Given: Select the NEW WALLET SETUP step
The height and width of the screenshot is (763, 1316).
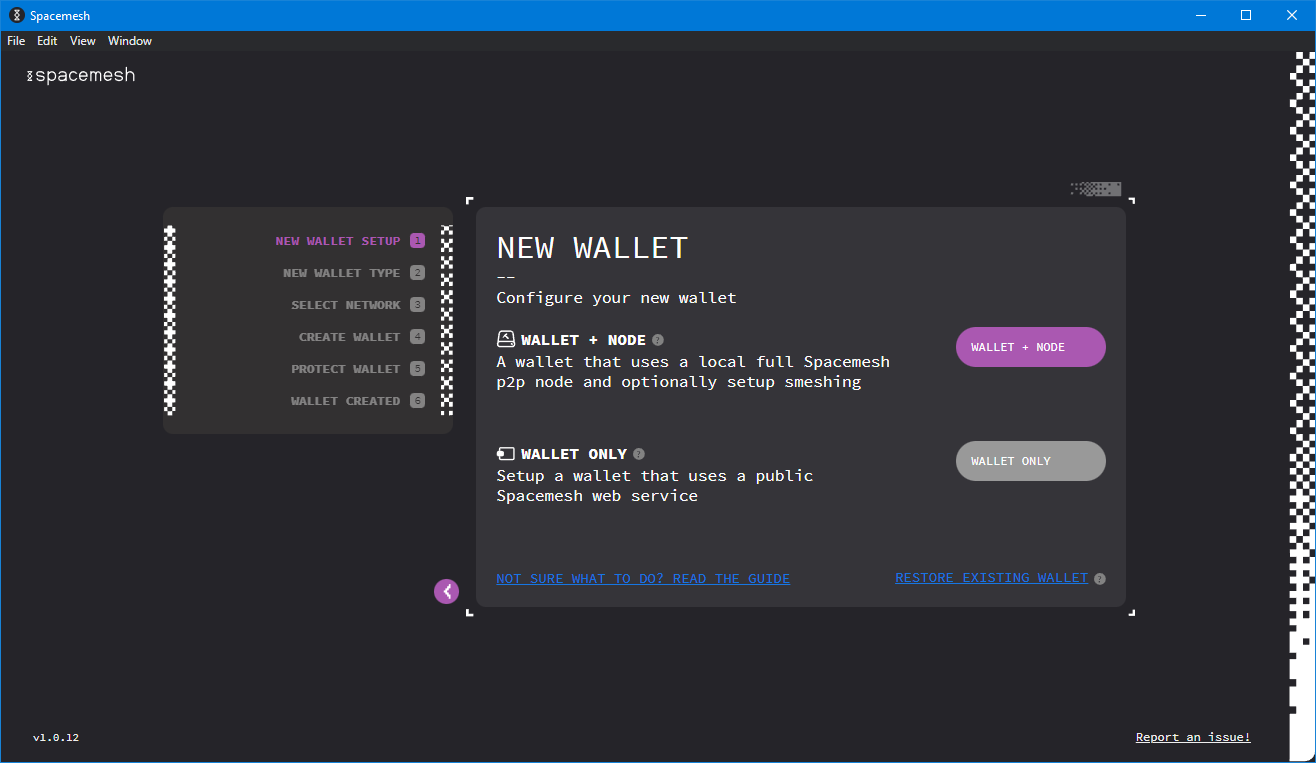Looking at the screenshot, I should coord(338,241).
